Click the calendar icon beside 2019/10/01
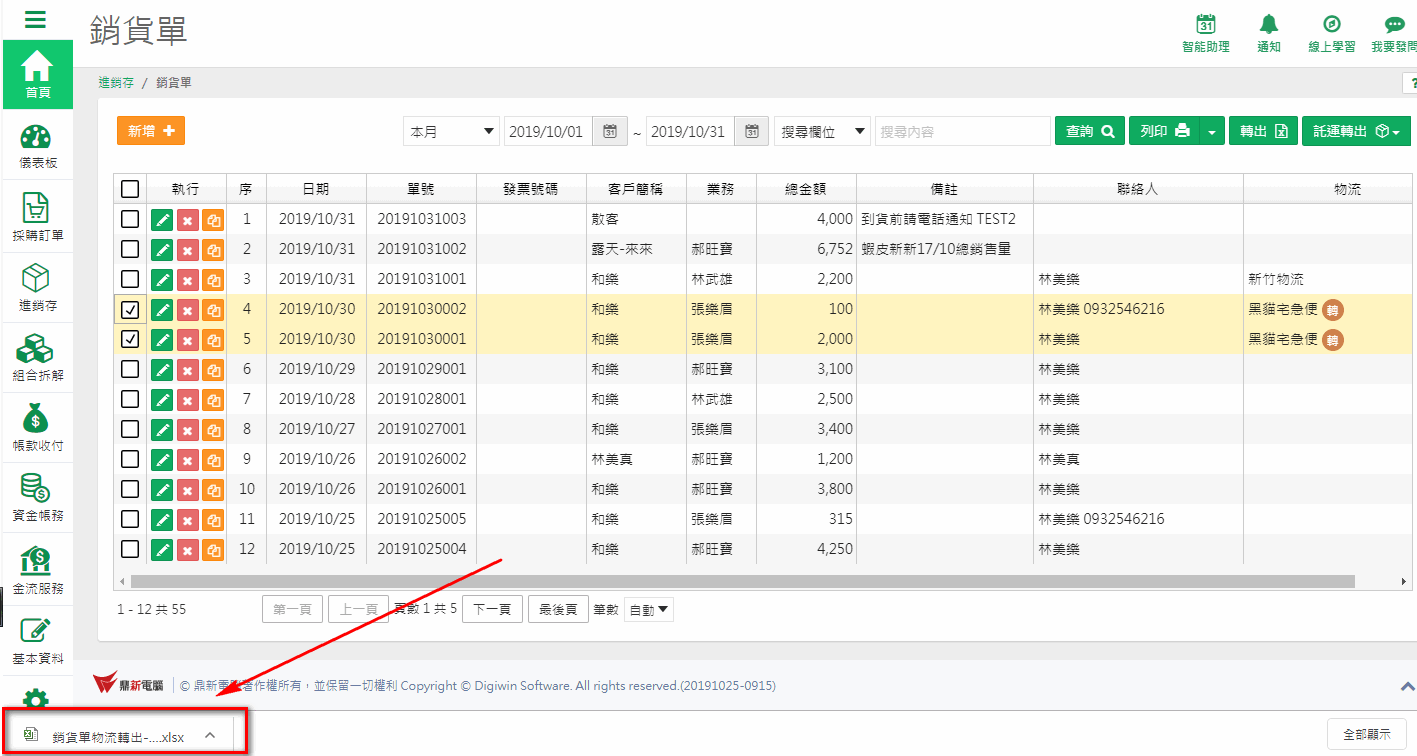 click(x=610, y=131)
